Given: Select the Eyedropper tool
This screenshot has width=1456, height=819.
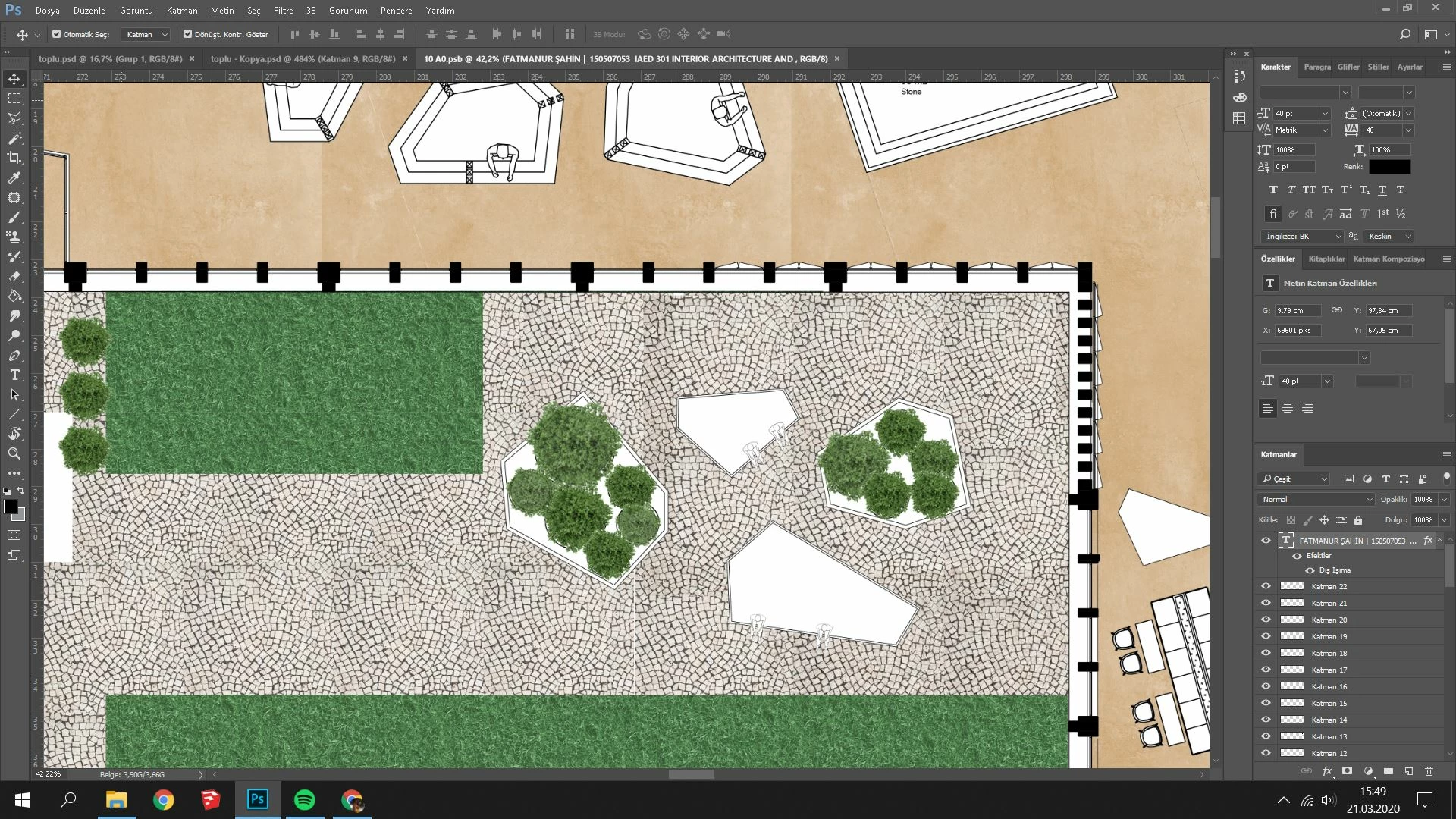Looking at the screenshot, I should coord(14,177).
